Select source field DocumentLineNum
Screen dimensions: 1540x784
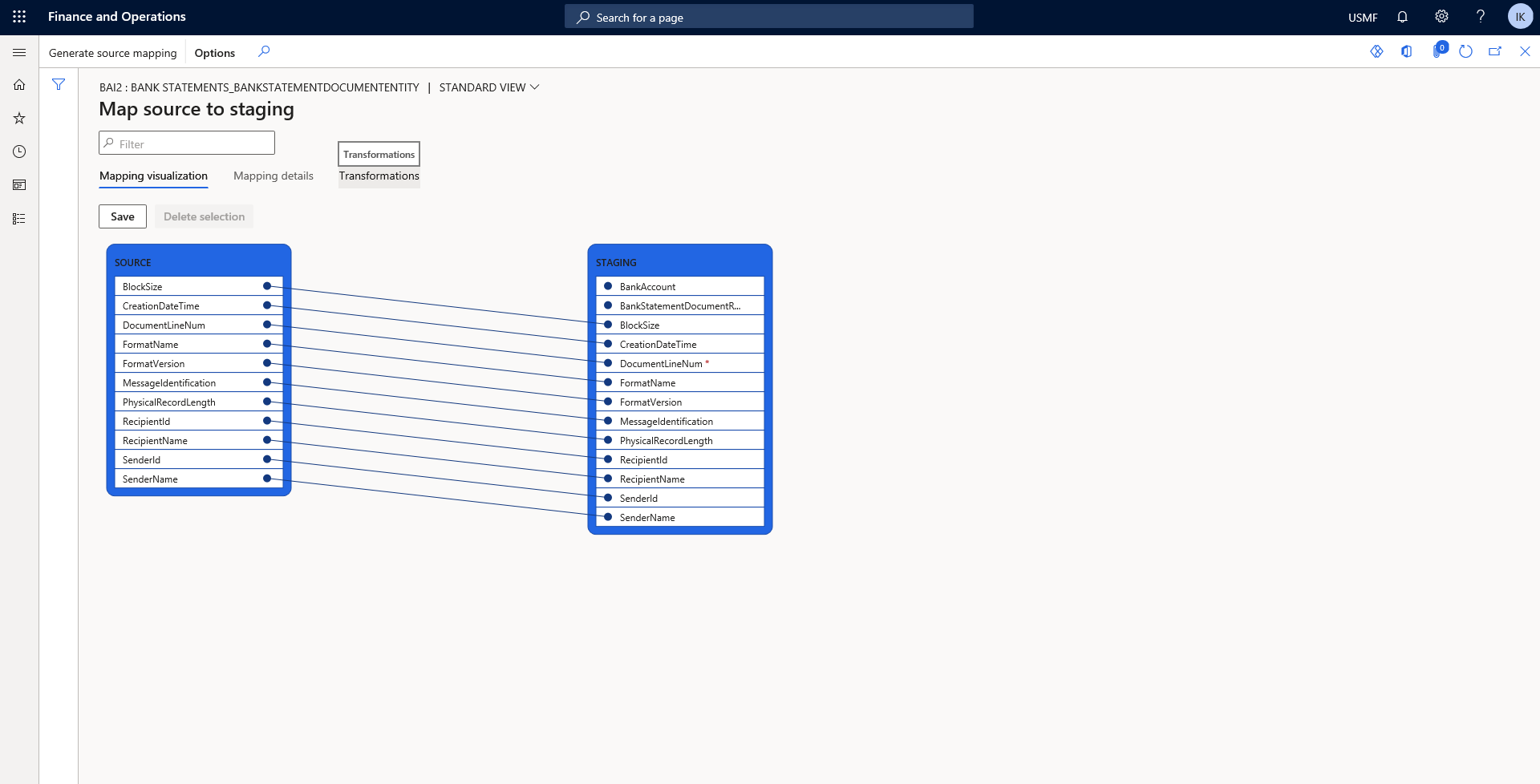(199, 325)
